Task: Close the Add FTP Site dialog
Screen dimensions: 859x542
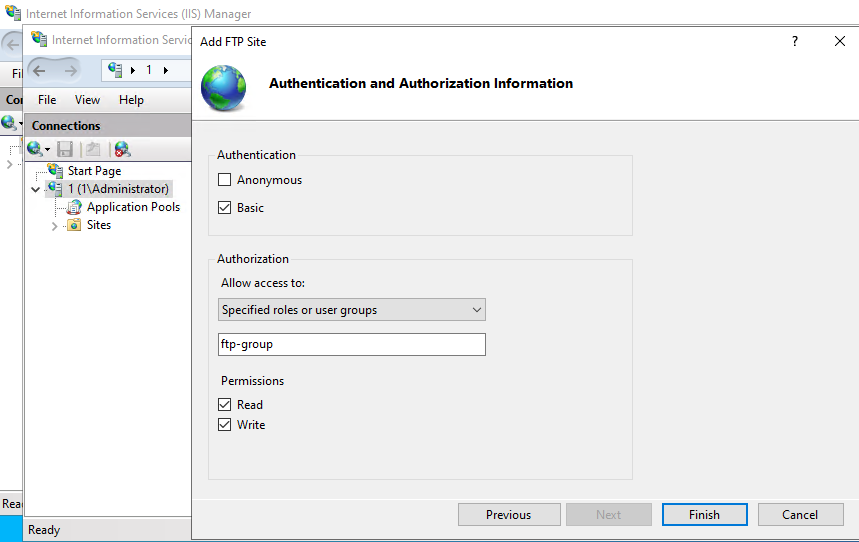Action: click(840, 41)
